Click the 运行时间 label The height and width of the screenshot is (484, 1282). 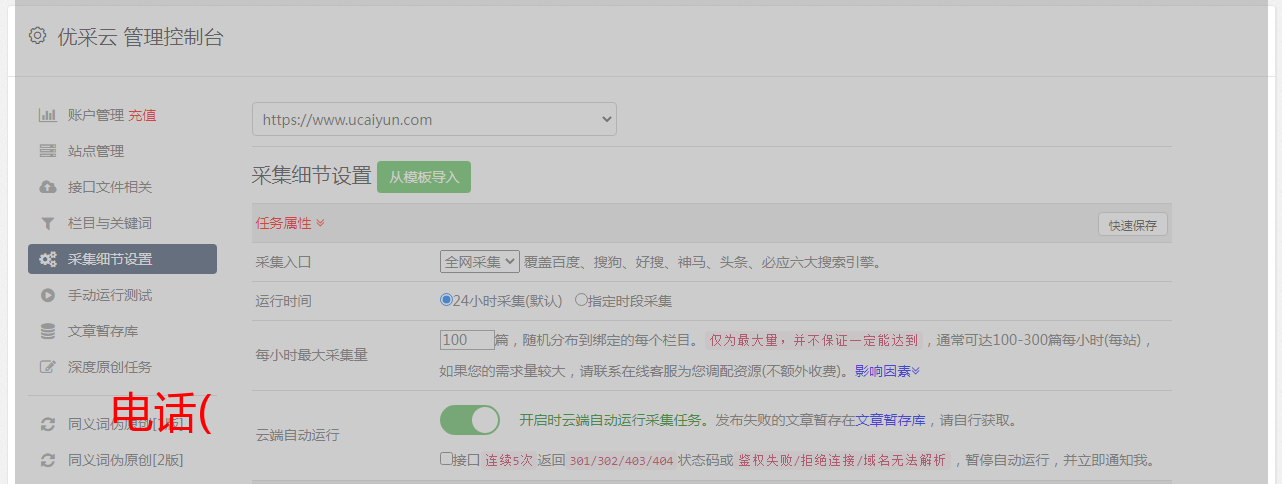[x=284, y=301]
